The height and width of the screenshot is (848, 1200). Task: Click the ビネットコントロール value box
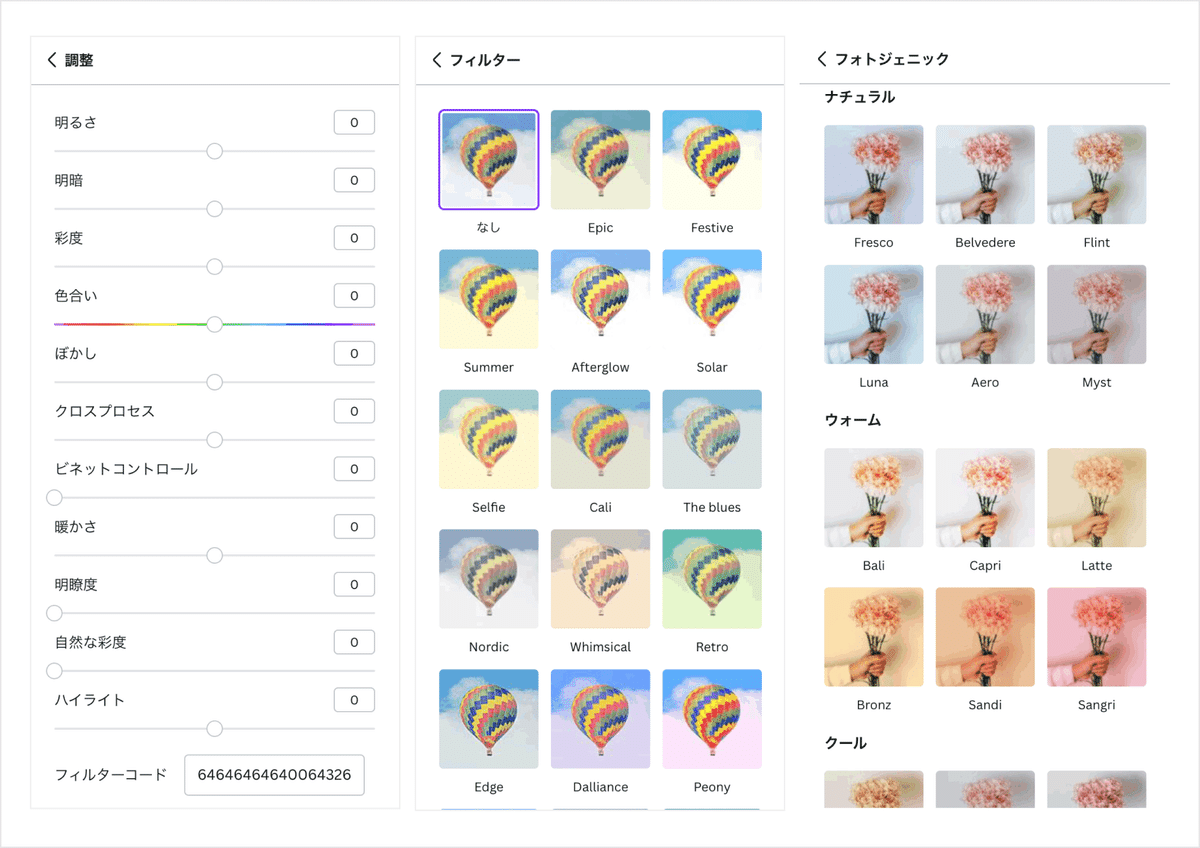[x=354, y=469]
